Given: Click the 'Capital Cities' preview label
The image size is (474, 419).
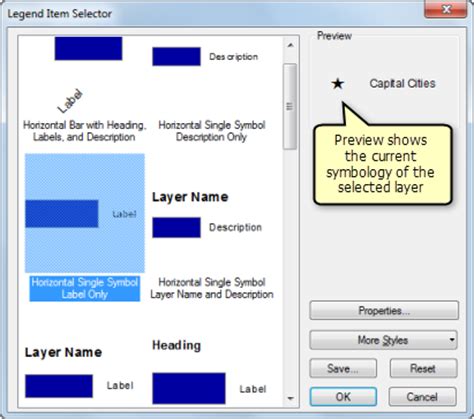Looking at the screenshot, I should [x=402, y=83].
